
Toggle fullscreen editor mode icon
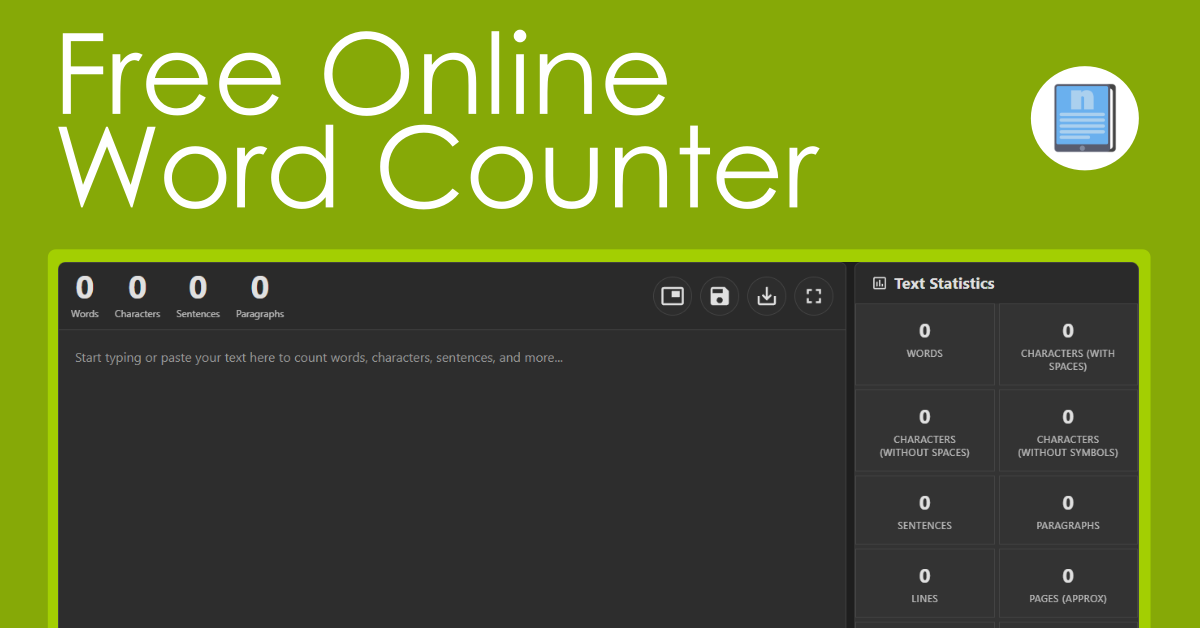point(813,296)
